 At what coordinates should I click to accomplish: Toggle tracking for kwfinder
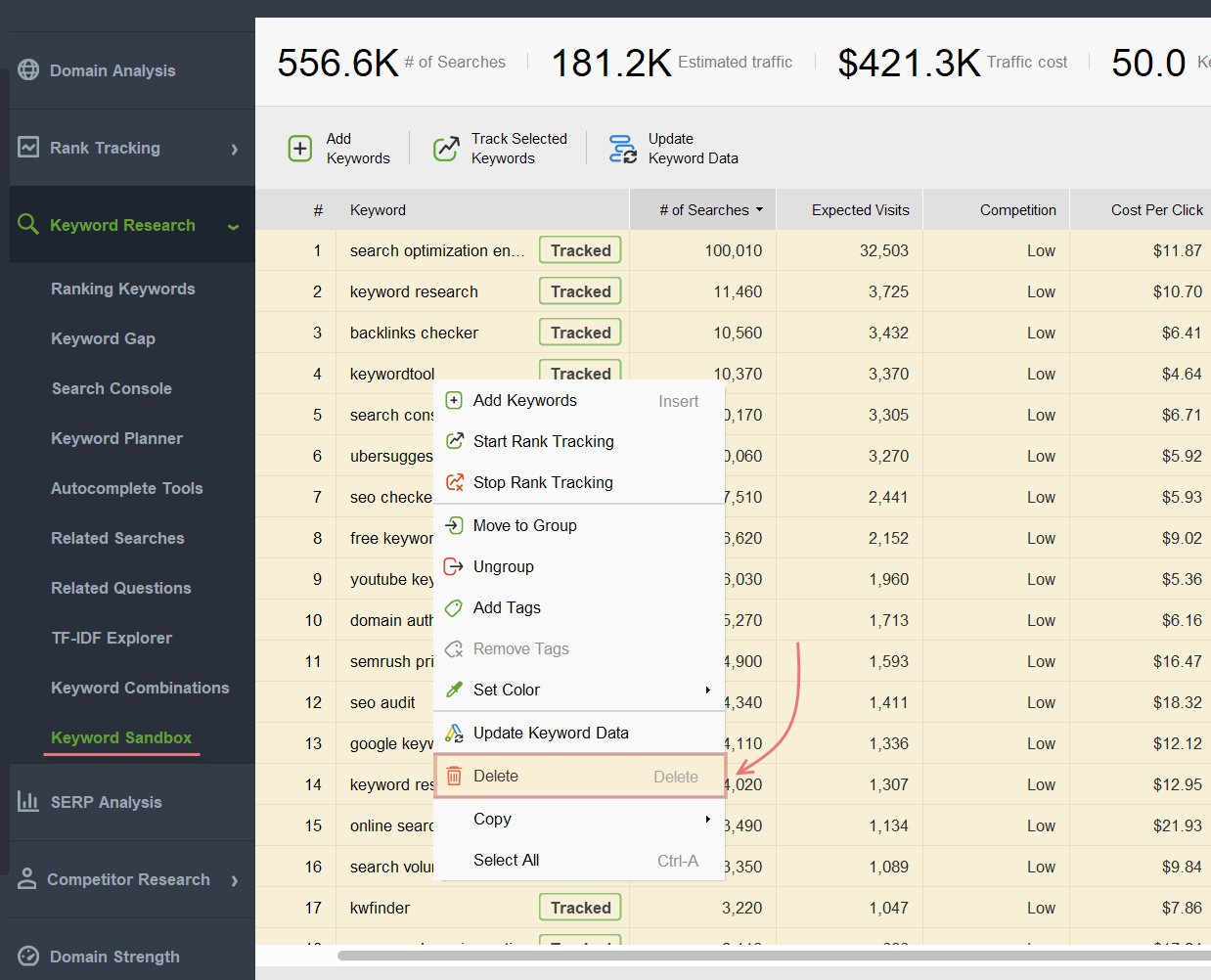point(579,907)
